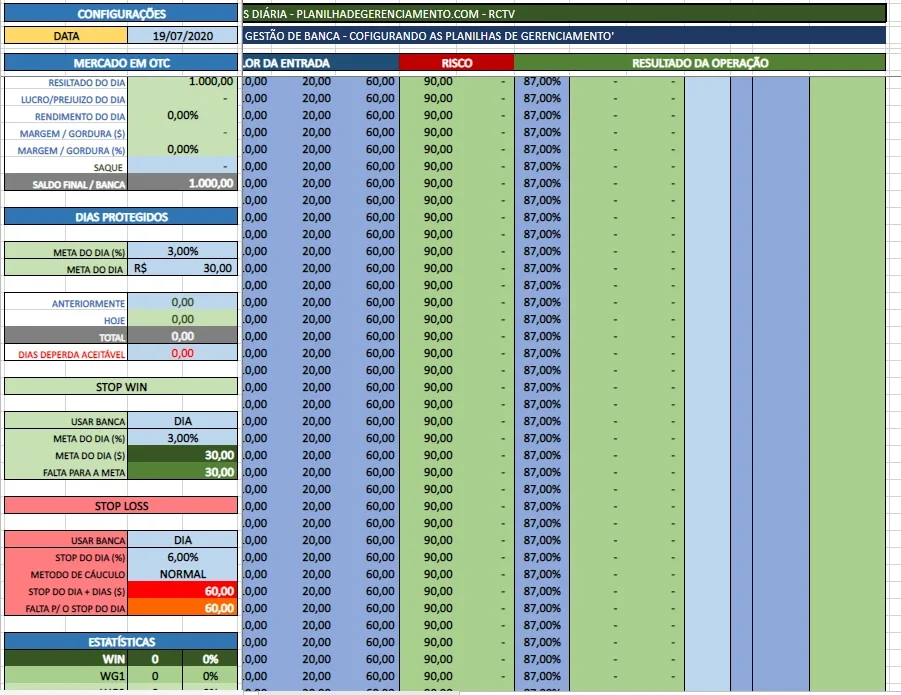901x695 pixels.
Task: Select the 1.000,00 value beside RESILTADO DO DIA
Action: [183, 82]
